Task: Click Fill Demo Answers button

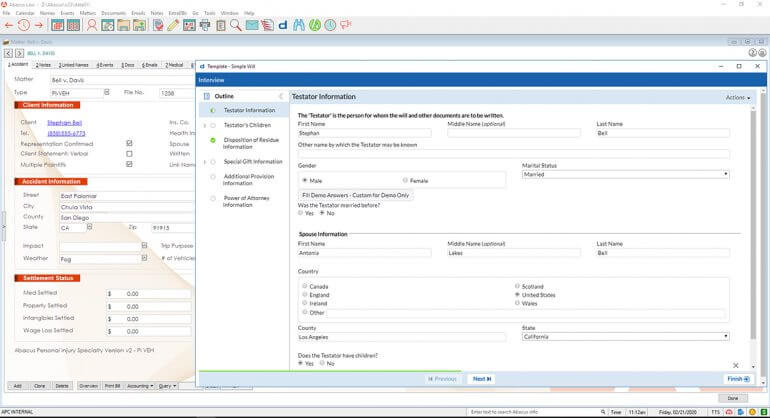Action: pyautogui.click(x=356, y=195)
